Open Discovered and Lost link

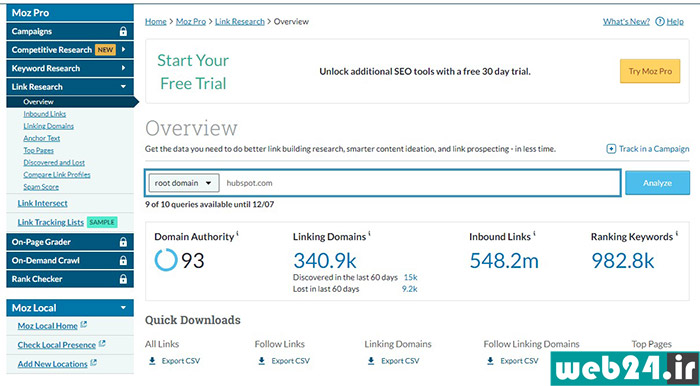click(54, 162)
